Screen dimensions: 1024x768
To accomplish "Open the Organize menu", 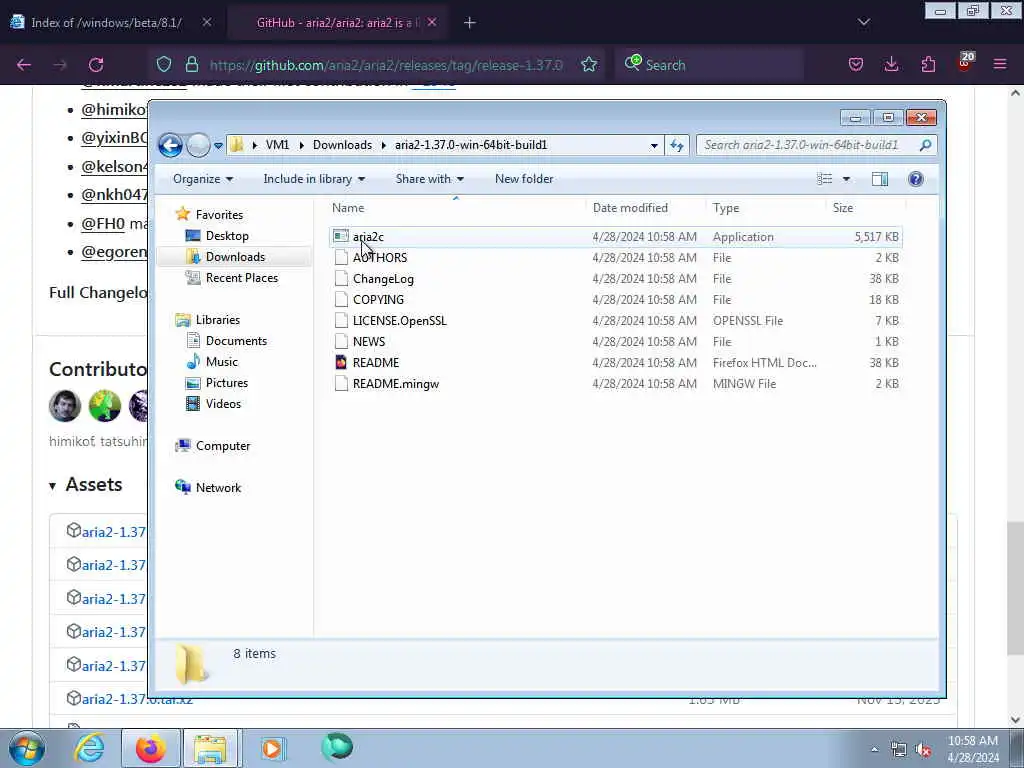I will 203,179.
